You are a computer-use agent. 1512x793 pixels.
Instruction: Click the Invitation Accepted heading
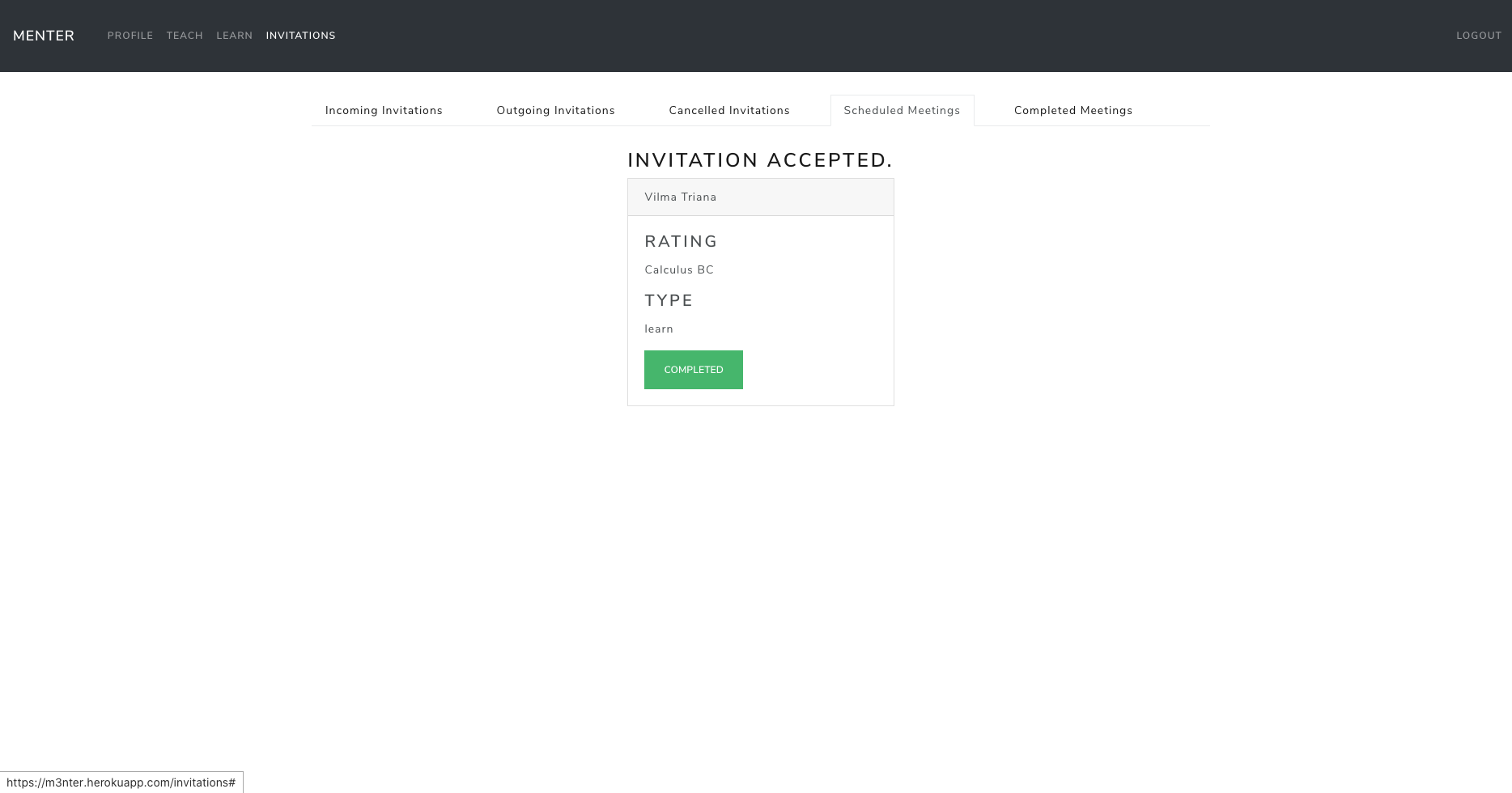pyautogui.click(x=760, y=160)
